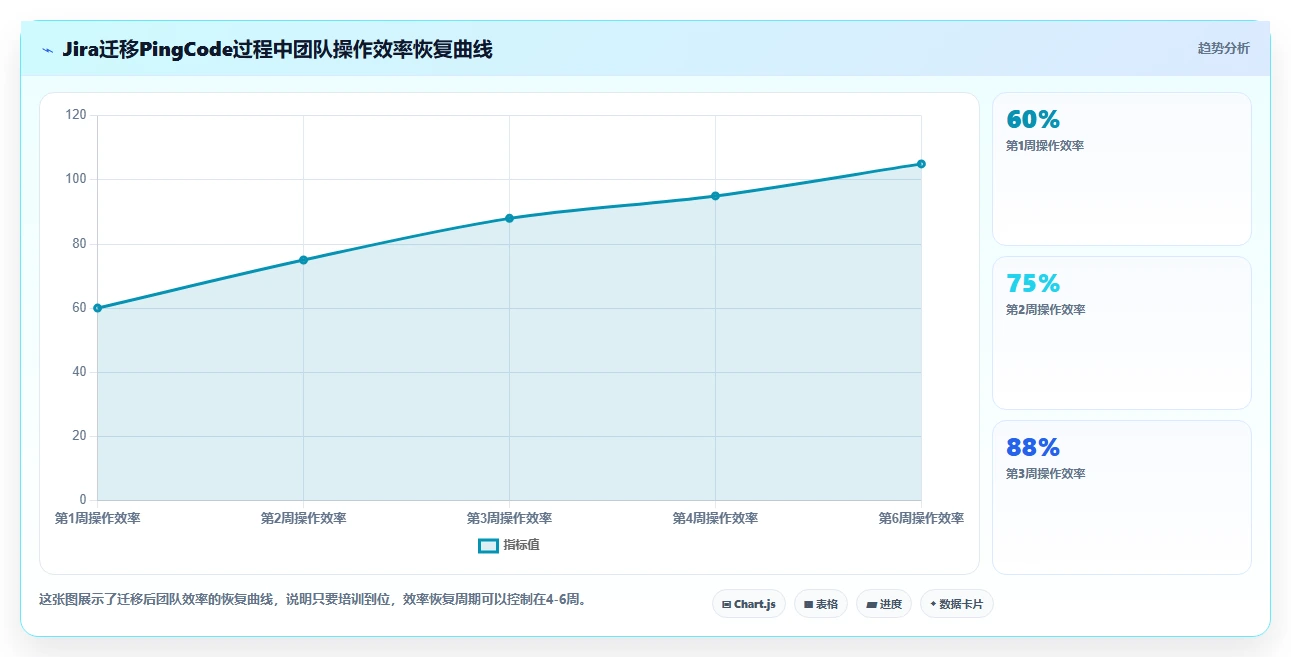Click the chart title Jira迁移PingCode过程中团队操作效率恢复曲线

277,49
